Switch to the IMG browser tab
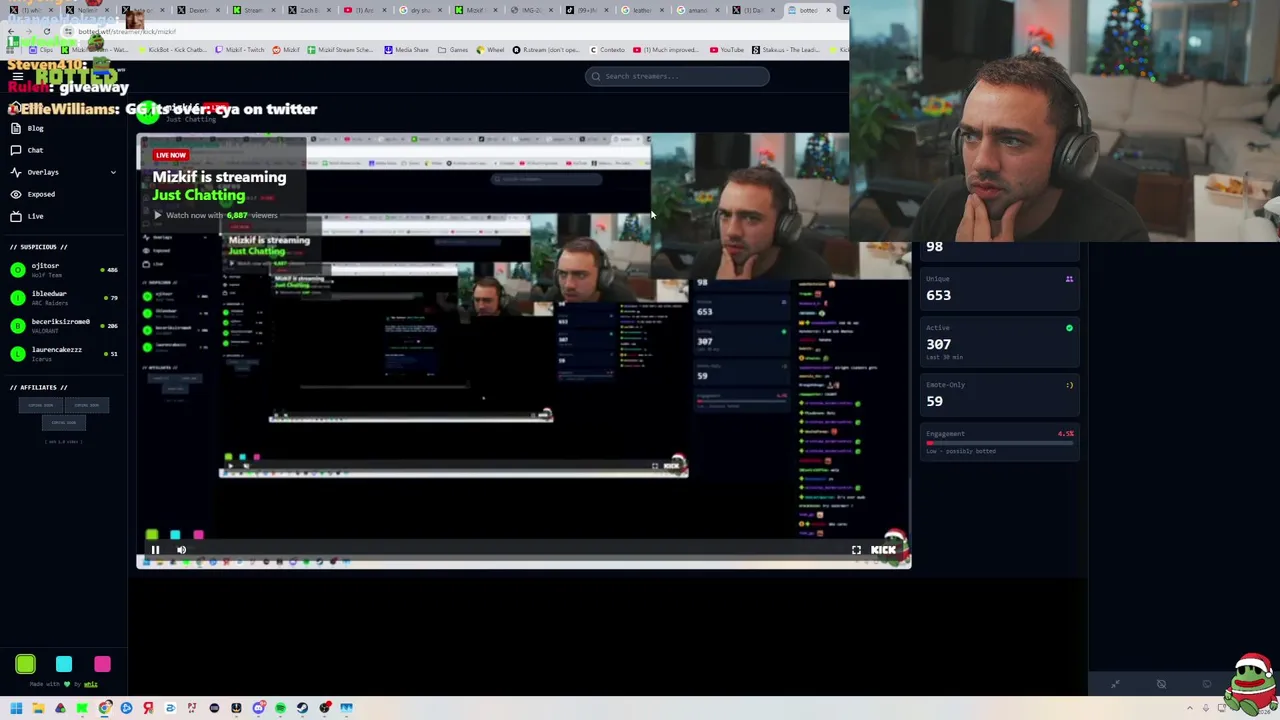 530,10
